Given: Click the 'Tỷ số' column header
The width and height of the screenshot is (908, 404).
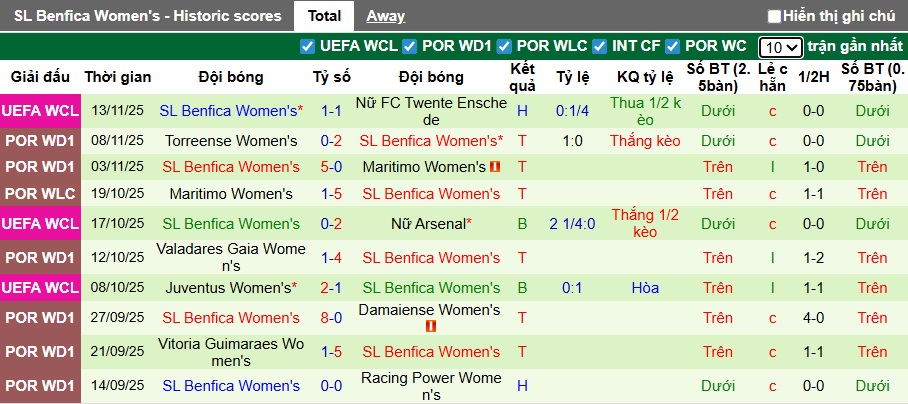Looking at the screenshot, I should click(331, 77).
